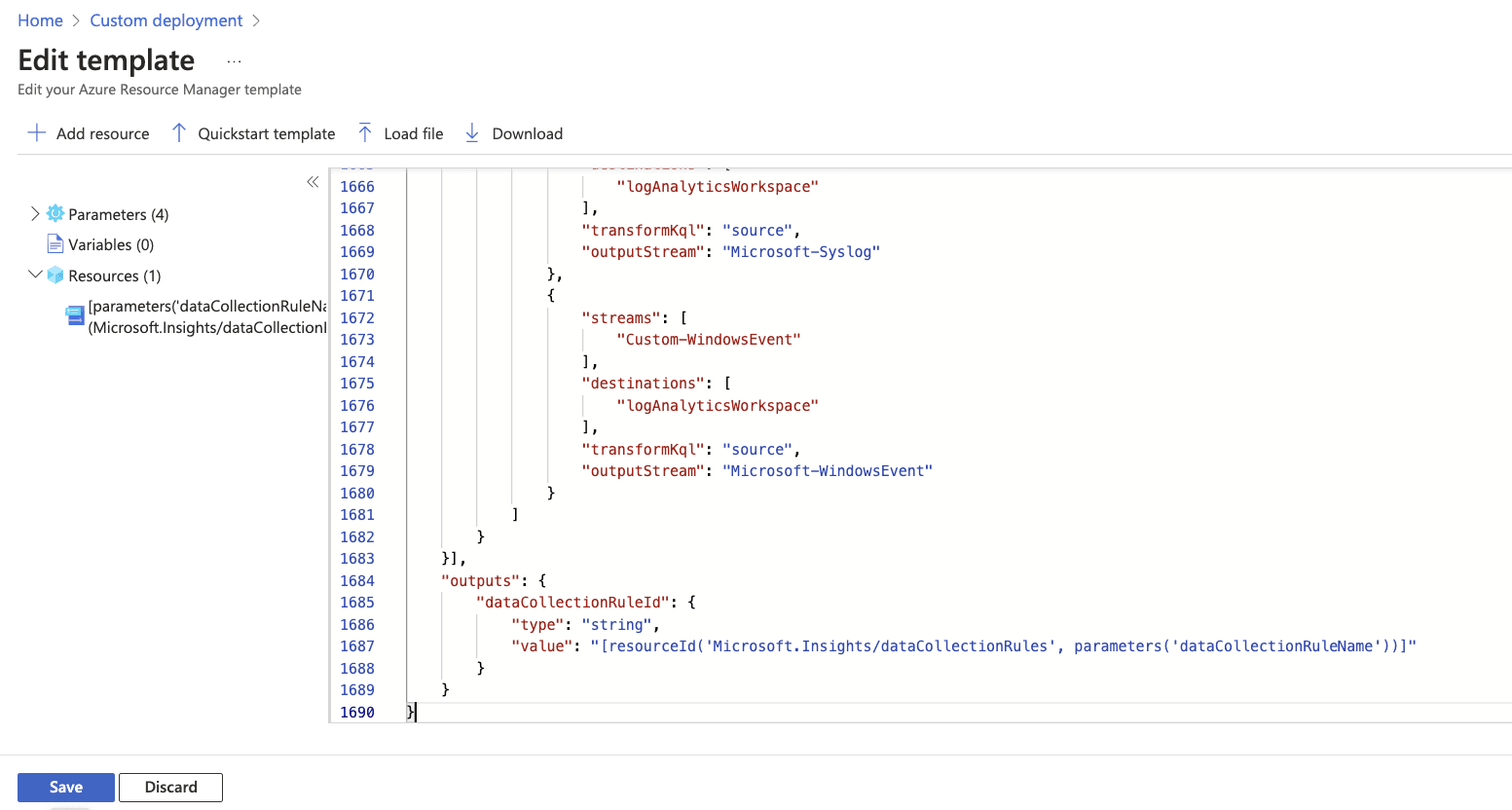Click the Add resource plus icon
Screen dimensions: 1512x810
click(x=36, y=133)
